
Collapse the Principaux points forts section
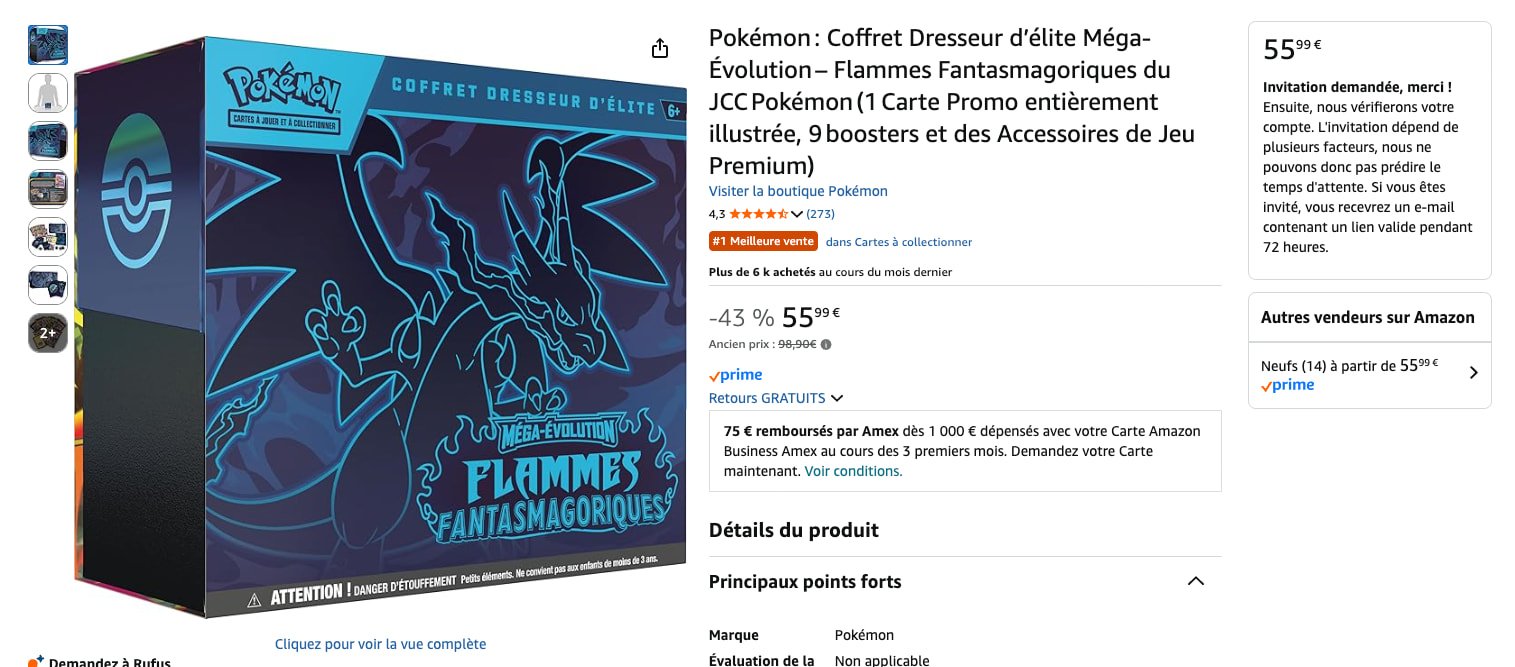pos(1195,581)
